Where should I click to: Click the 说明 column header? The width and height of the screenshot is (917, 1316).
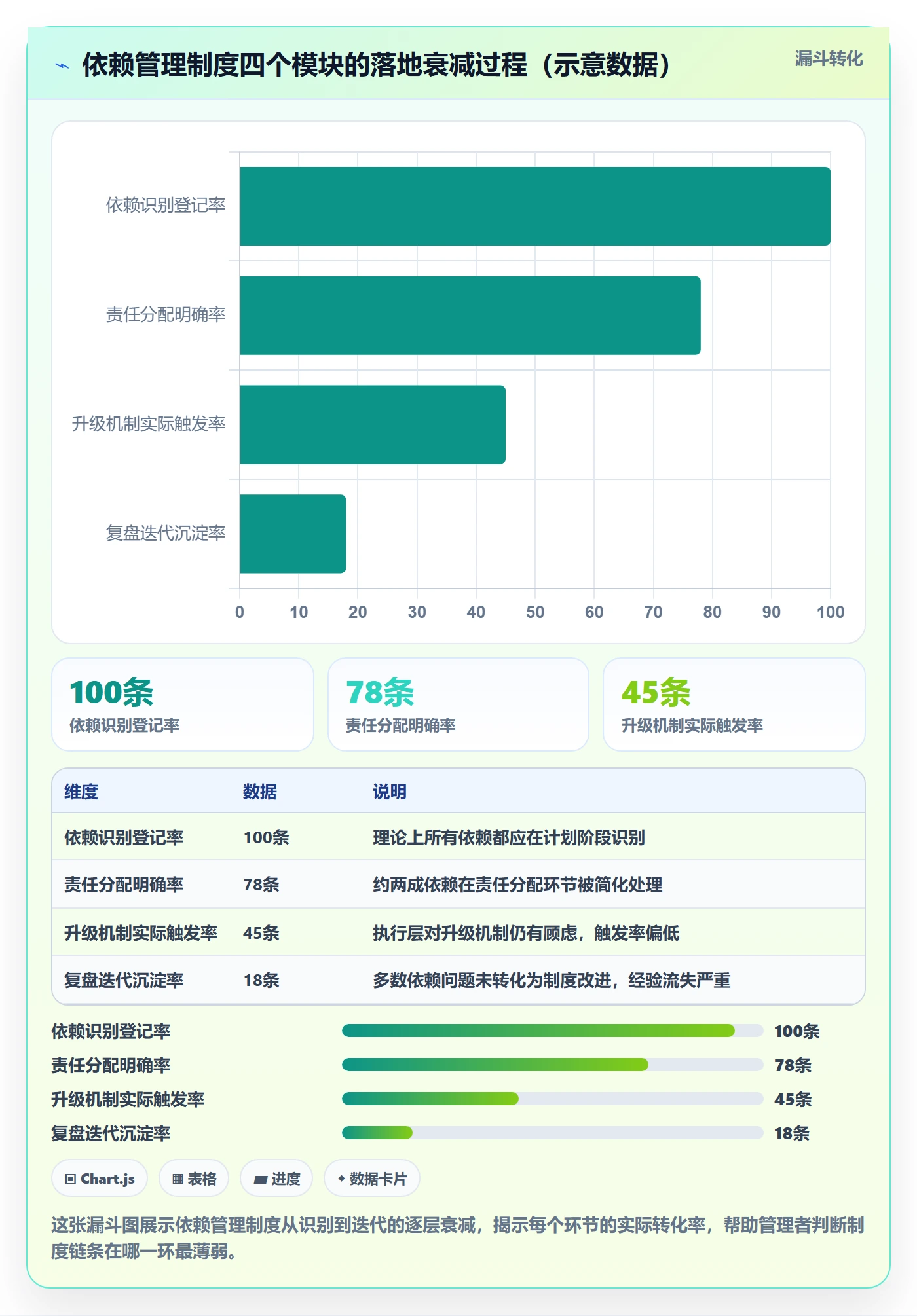390,792
